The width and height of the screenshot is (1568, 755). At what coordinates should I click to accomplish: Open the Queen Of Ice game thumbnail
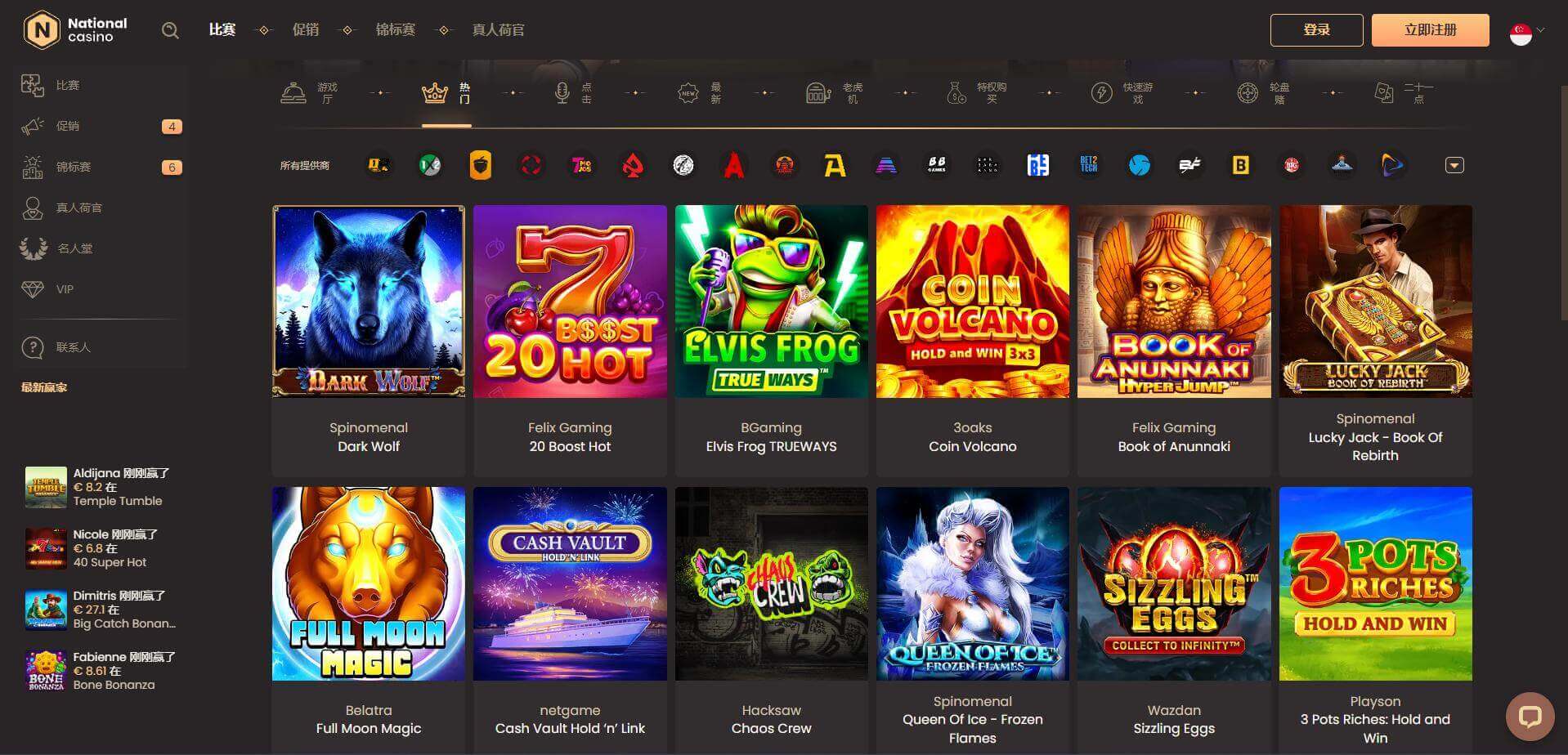pos(973,584)
